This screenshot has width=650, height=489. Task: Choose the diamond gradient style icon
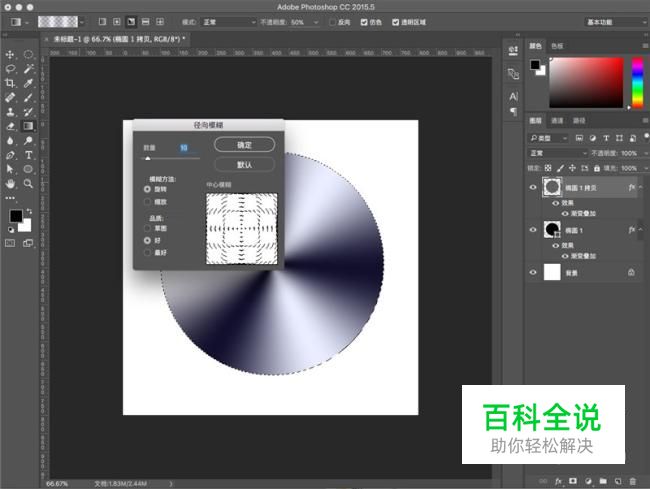point(160,22)
